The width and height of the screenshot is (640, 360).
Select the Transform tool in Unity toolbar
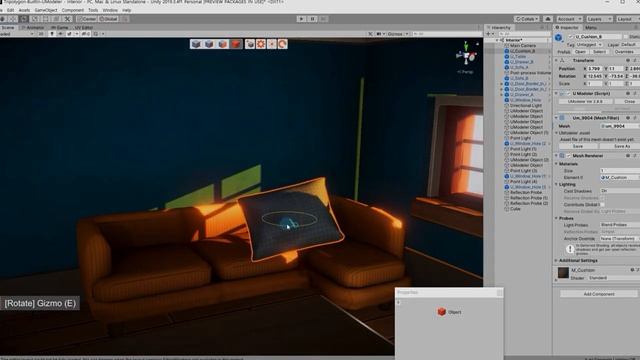tap(57, 19)
